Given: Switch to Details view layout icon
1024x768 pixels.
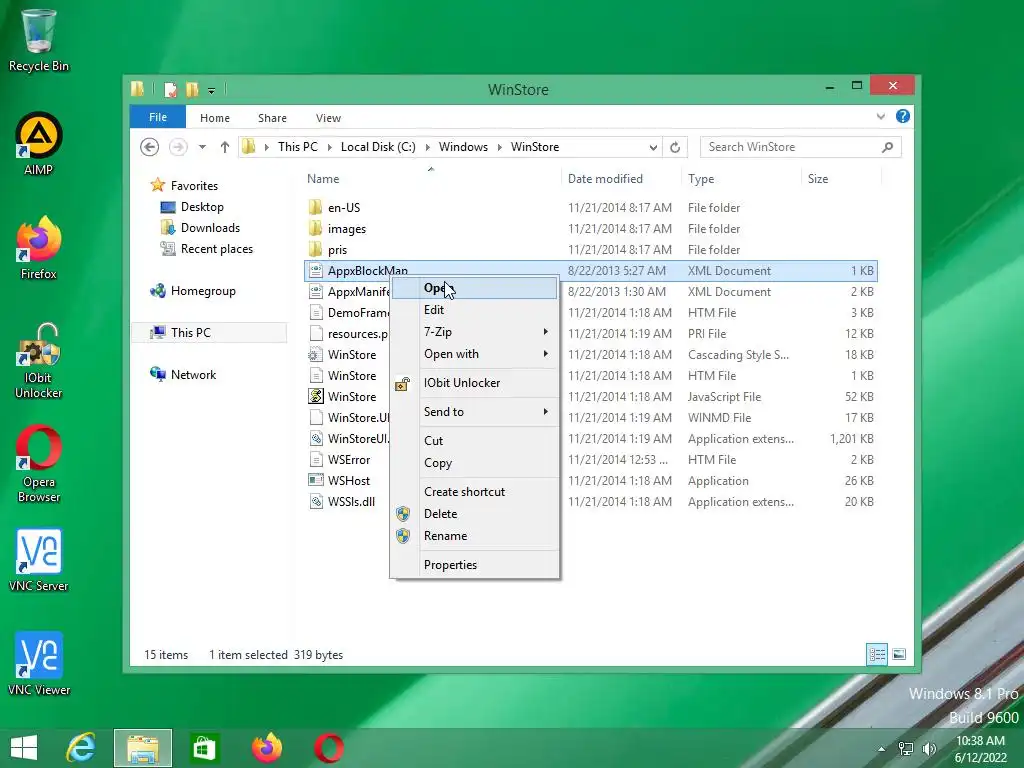Looking at the screenshot, I should 877,654.
